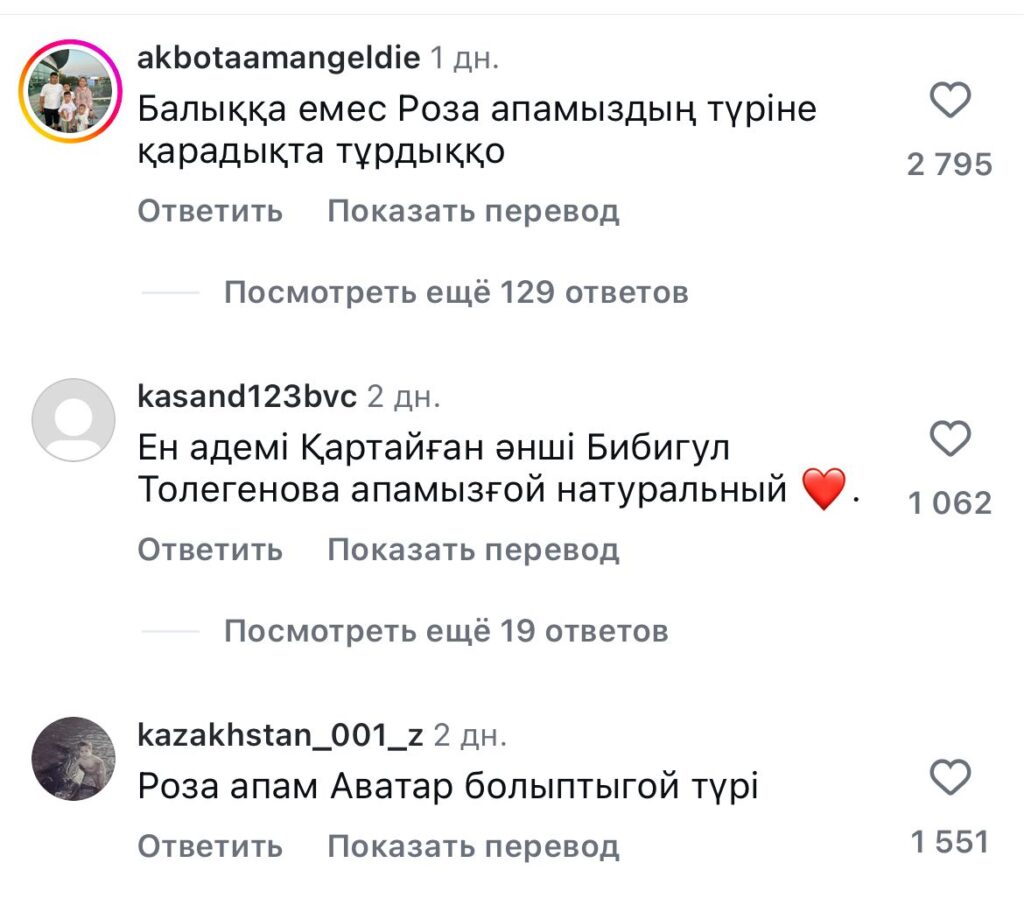This screenshot has width=1024, height=898.
Task: Show translation for the Бибигул Толегенова comment
Action: pyautogui.click(x=473, y=550)
